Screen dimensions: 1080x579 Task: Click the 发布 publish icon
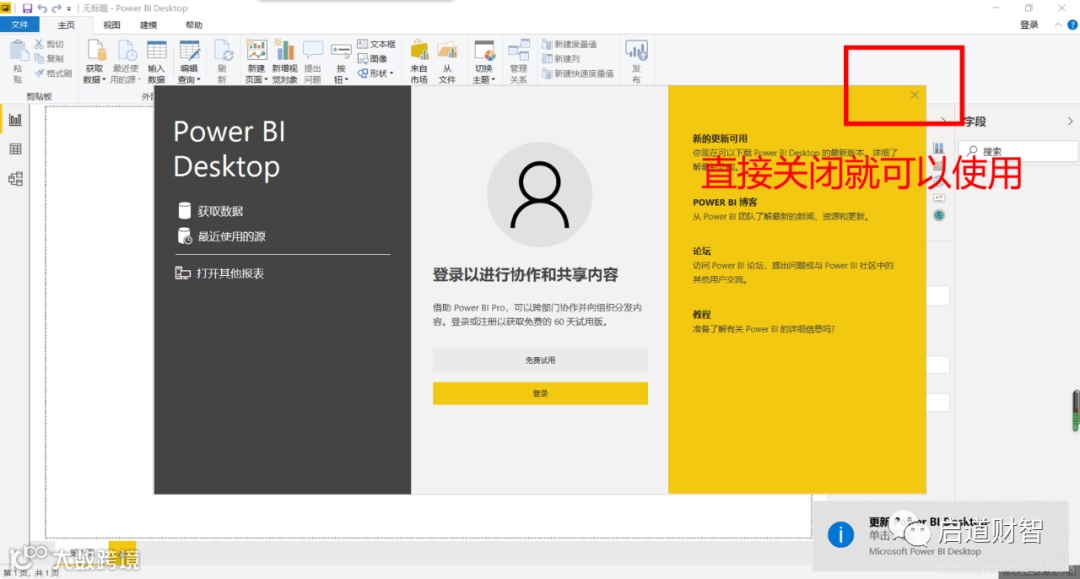click(x=636, y=50)
